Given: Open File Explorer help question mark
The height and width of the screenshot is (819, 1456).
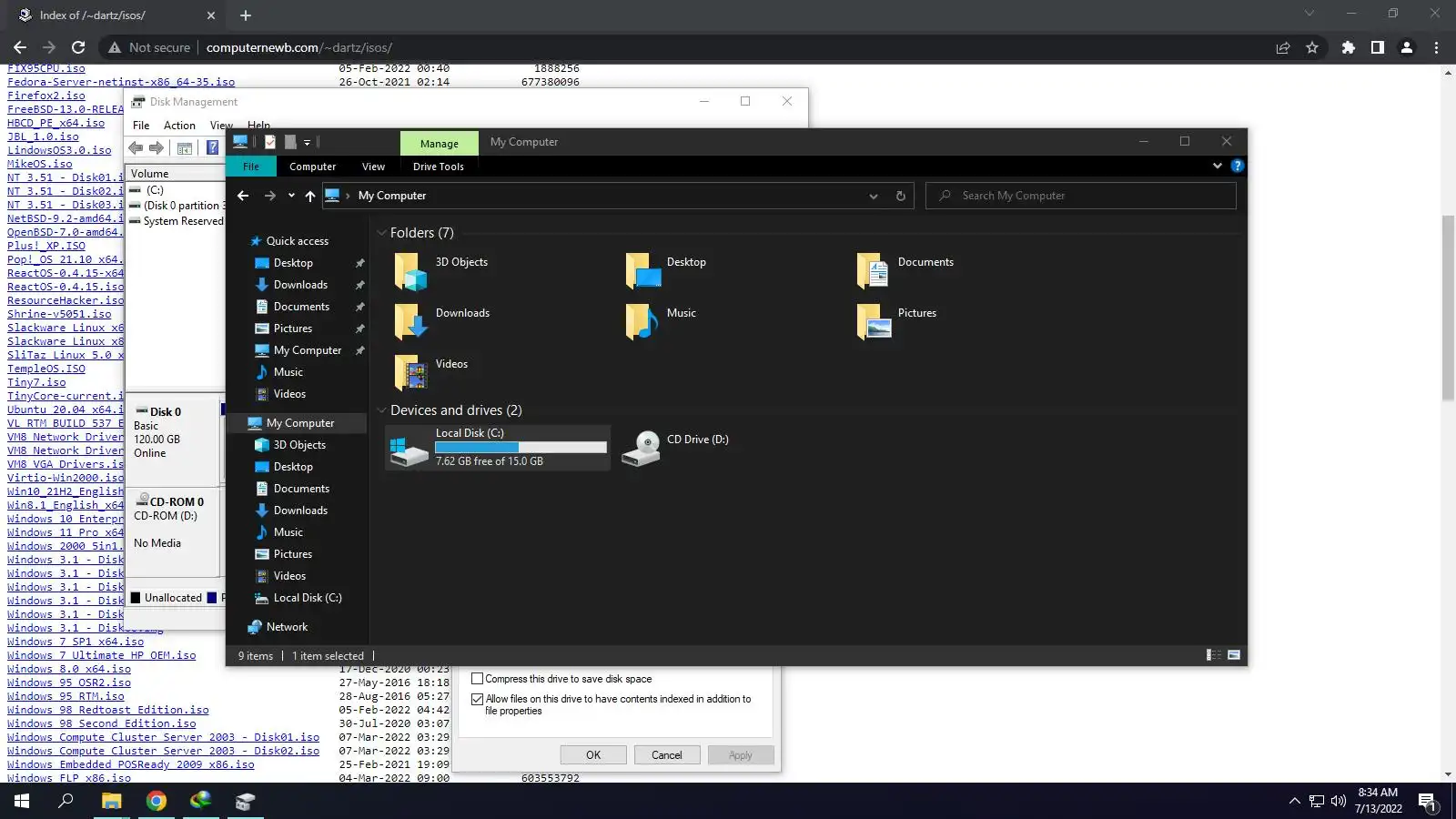Looking at the screenshot, I should (1238, 166).
